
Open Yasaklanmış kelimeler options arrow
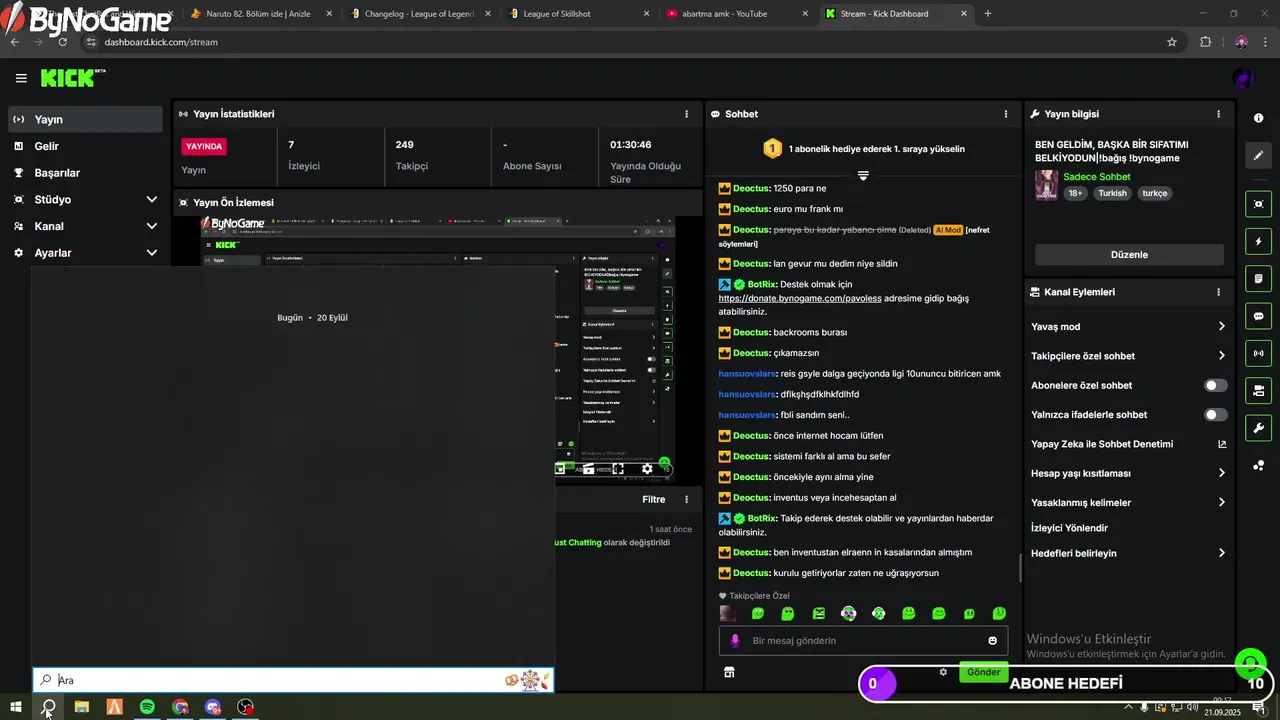pos(1222,502)
